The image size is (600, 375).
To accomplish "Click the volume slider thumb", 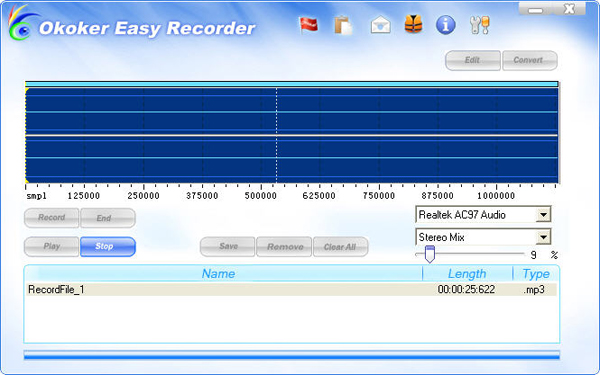I will click(430, 254).
